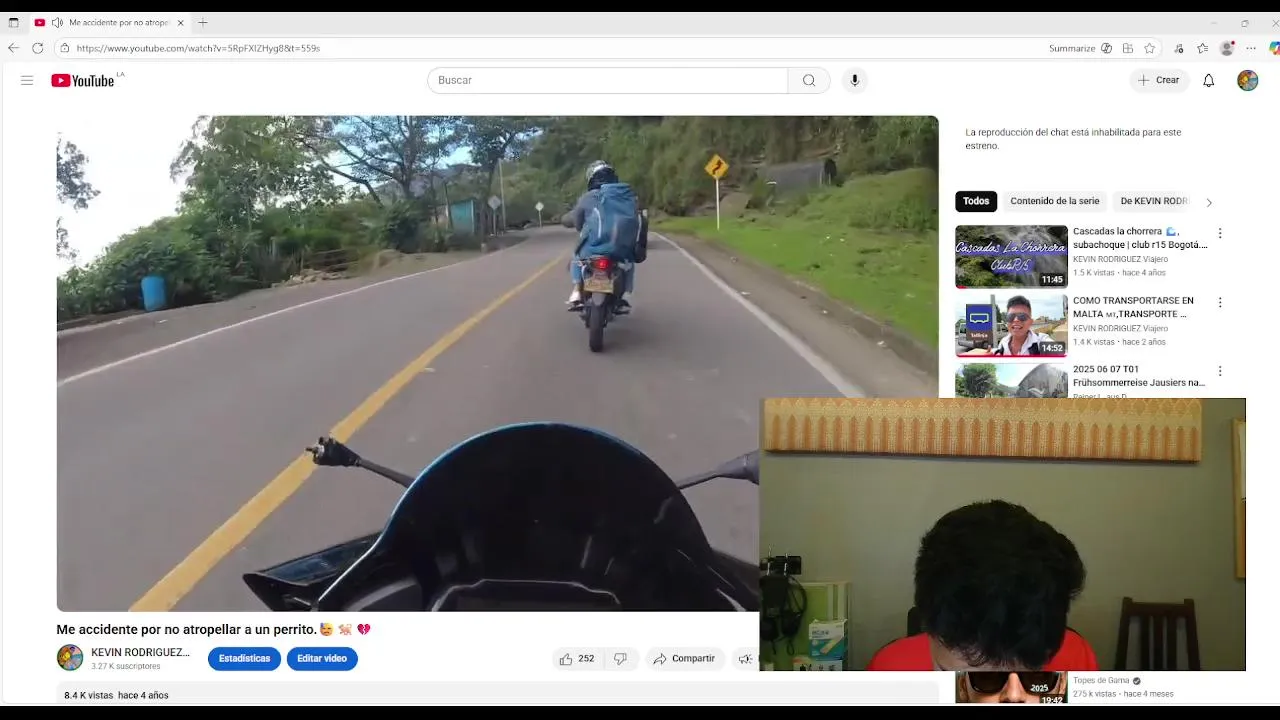Viewport: 1280px width, 720px height.
Task: Show more filter chips with right arrow
Action: (1208, 202)
